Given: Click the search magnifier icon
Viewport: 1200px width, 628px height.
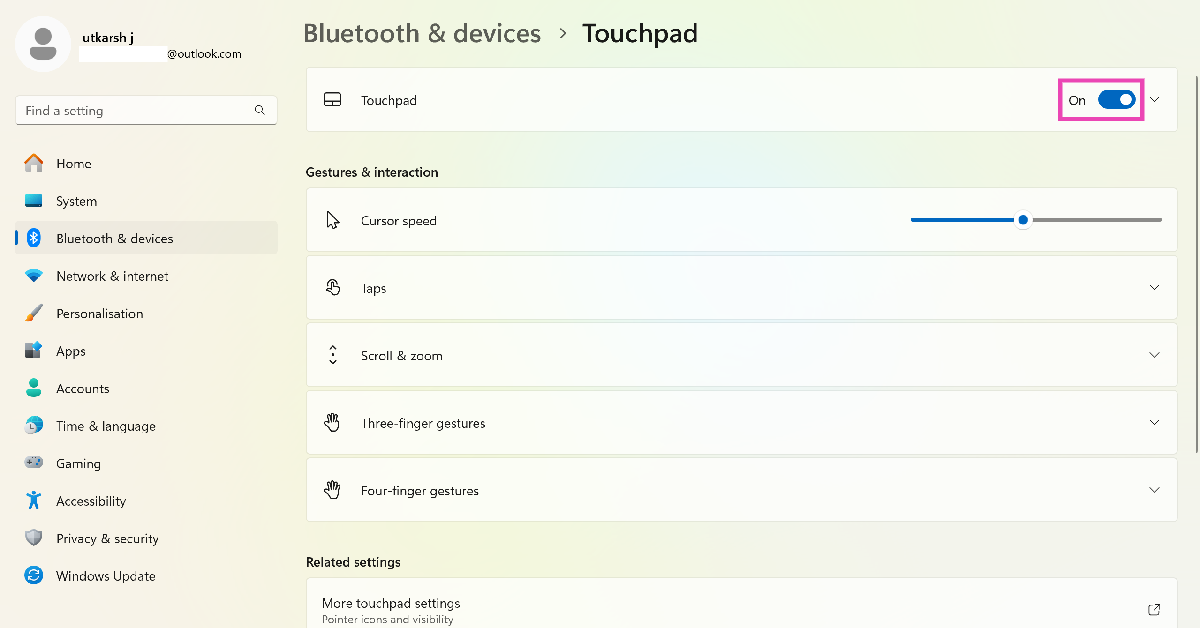Looking at the screenshot, I should click(260, 110).
